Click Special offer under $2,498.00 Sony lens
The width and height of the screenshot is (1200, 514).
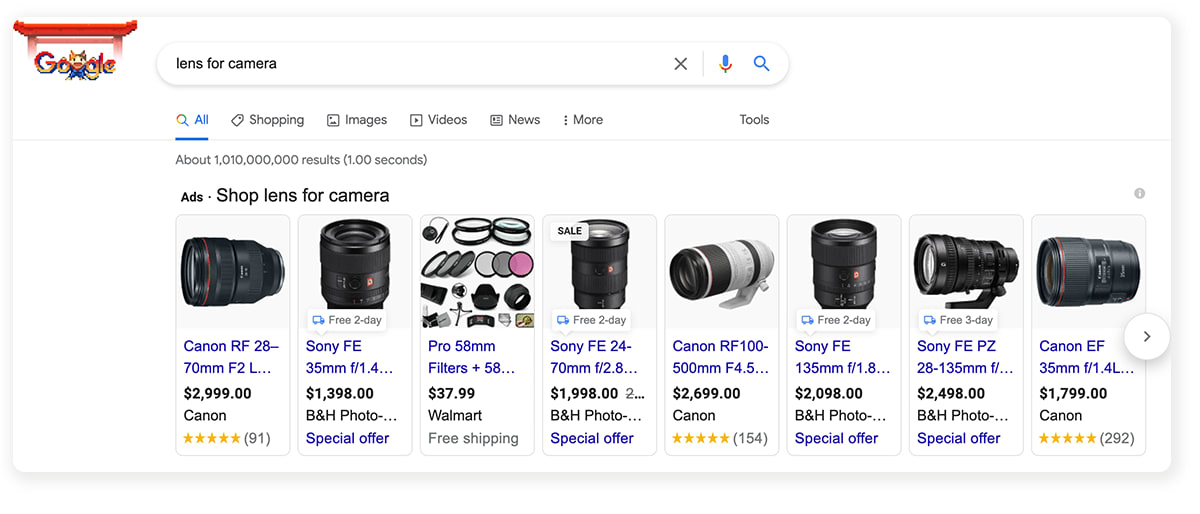(x=958, y=438)
